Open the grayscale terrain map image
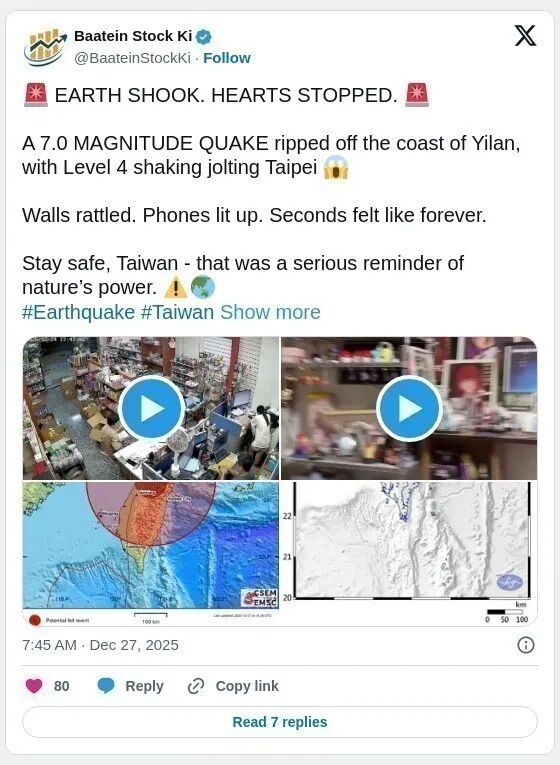Screen dimensions: 560x765 409,554
